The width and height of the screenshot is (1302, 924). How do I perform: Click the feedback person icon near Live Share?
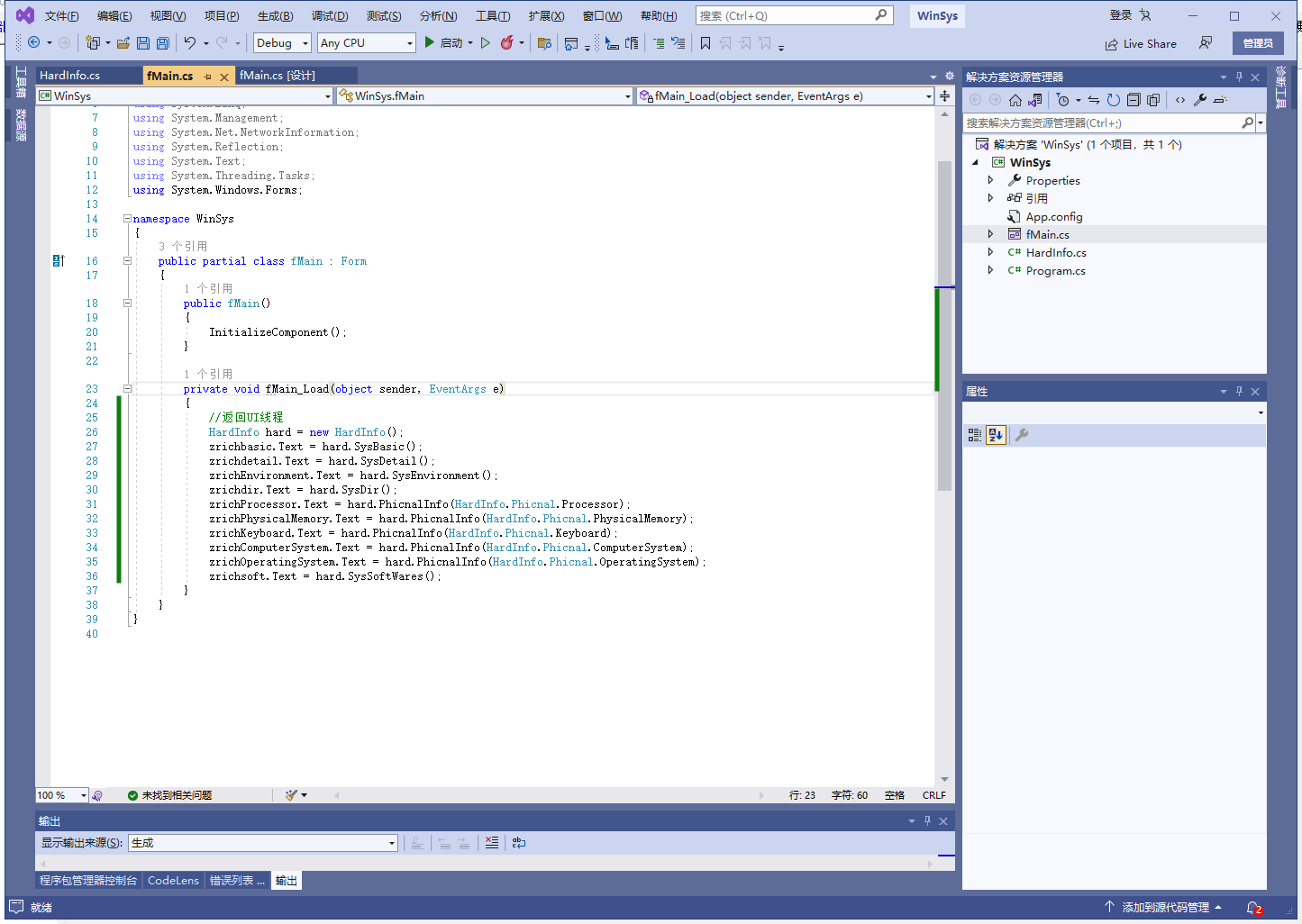1206,42
